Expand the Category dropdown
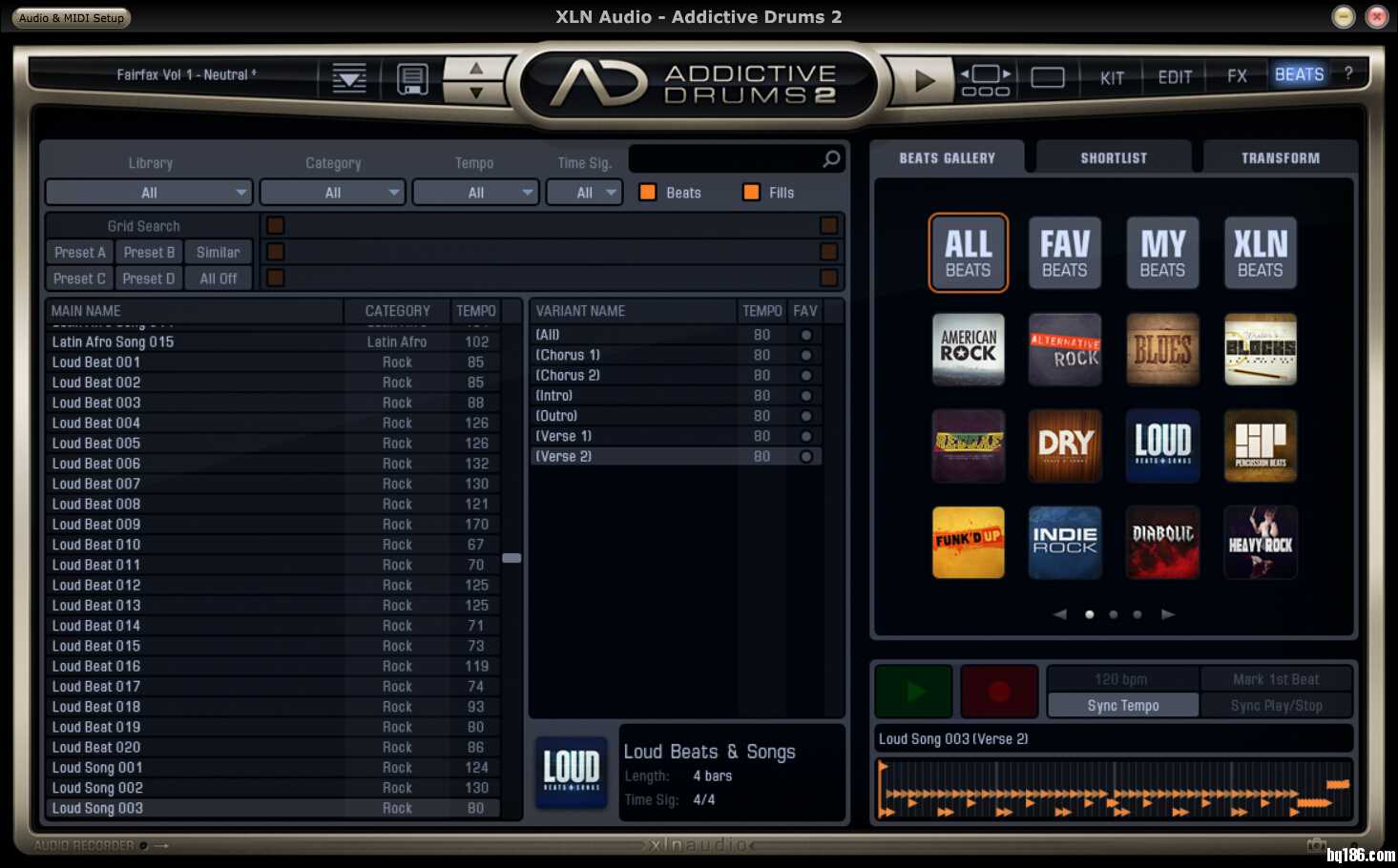Viewport: 1398px width, 868px height. 333,193
